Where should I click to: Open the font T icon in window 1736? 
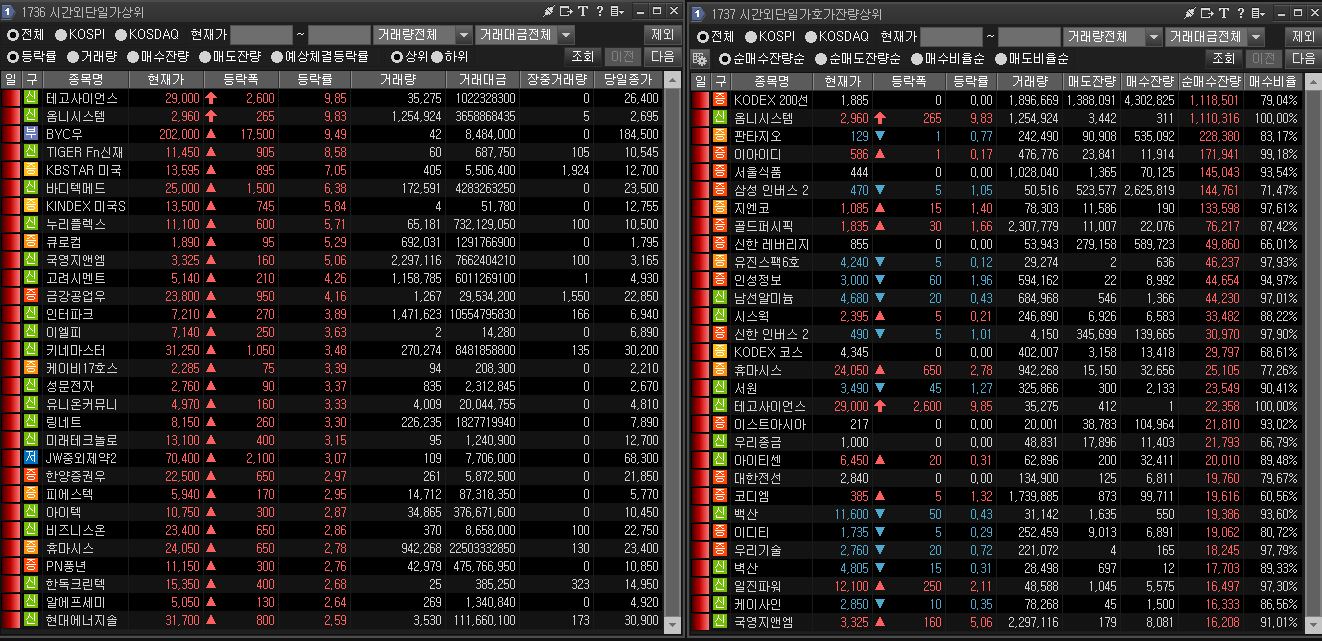pos(582,12)
